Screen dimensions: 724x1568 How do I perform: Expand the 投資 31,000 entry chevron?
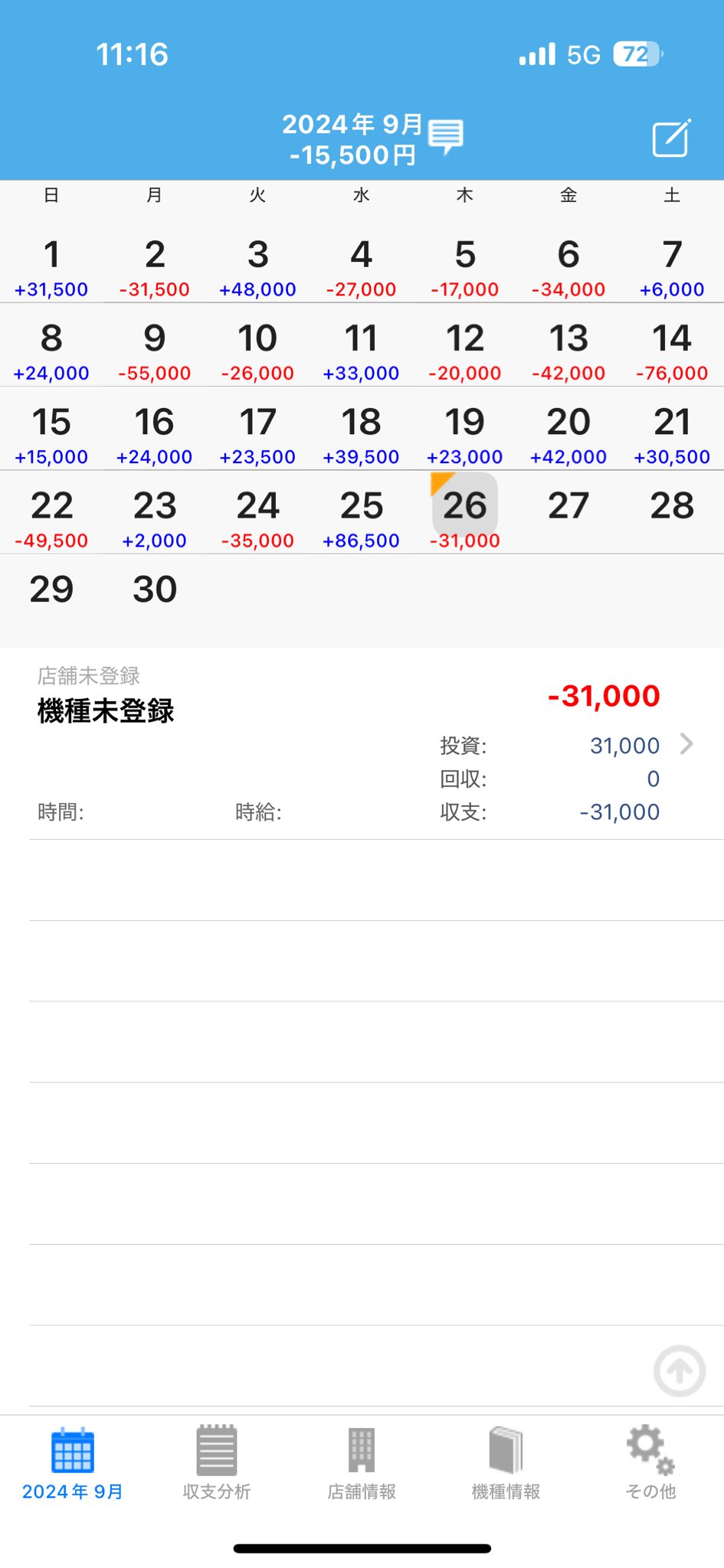tap(686, 743)
